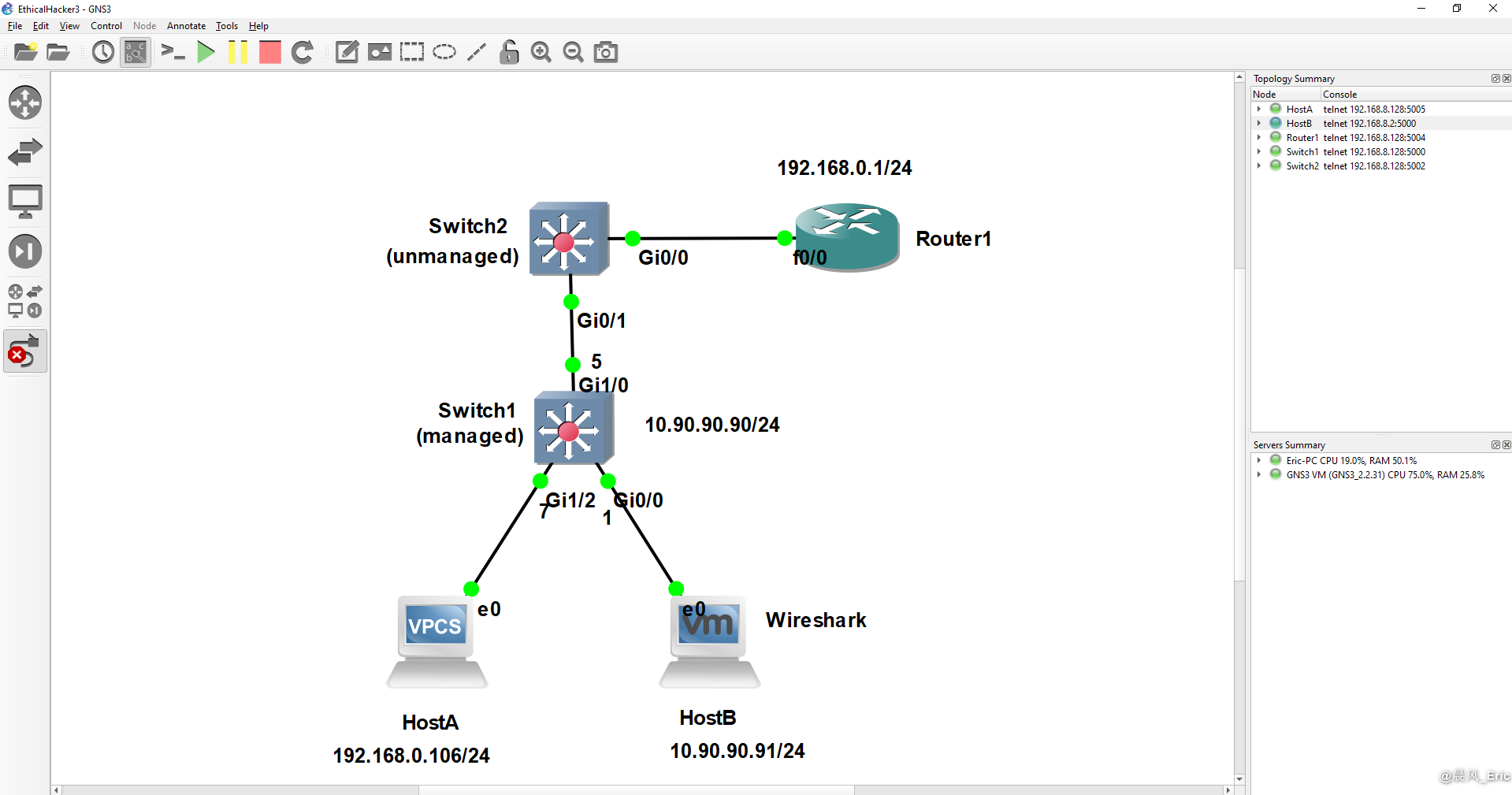Click the Node column header
The height and width of the screenshot is (795, 1512).
[x=1286, y=95]
